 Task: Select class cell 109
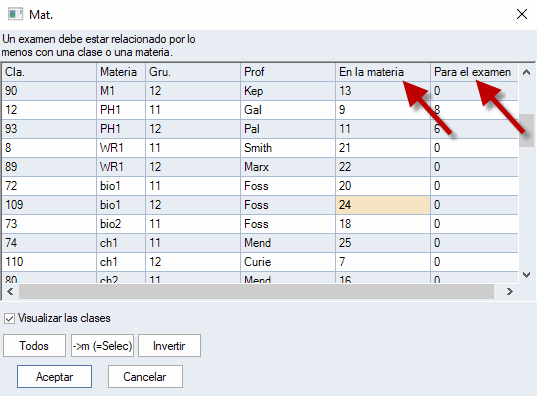[x=49, y=205]
